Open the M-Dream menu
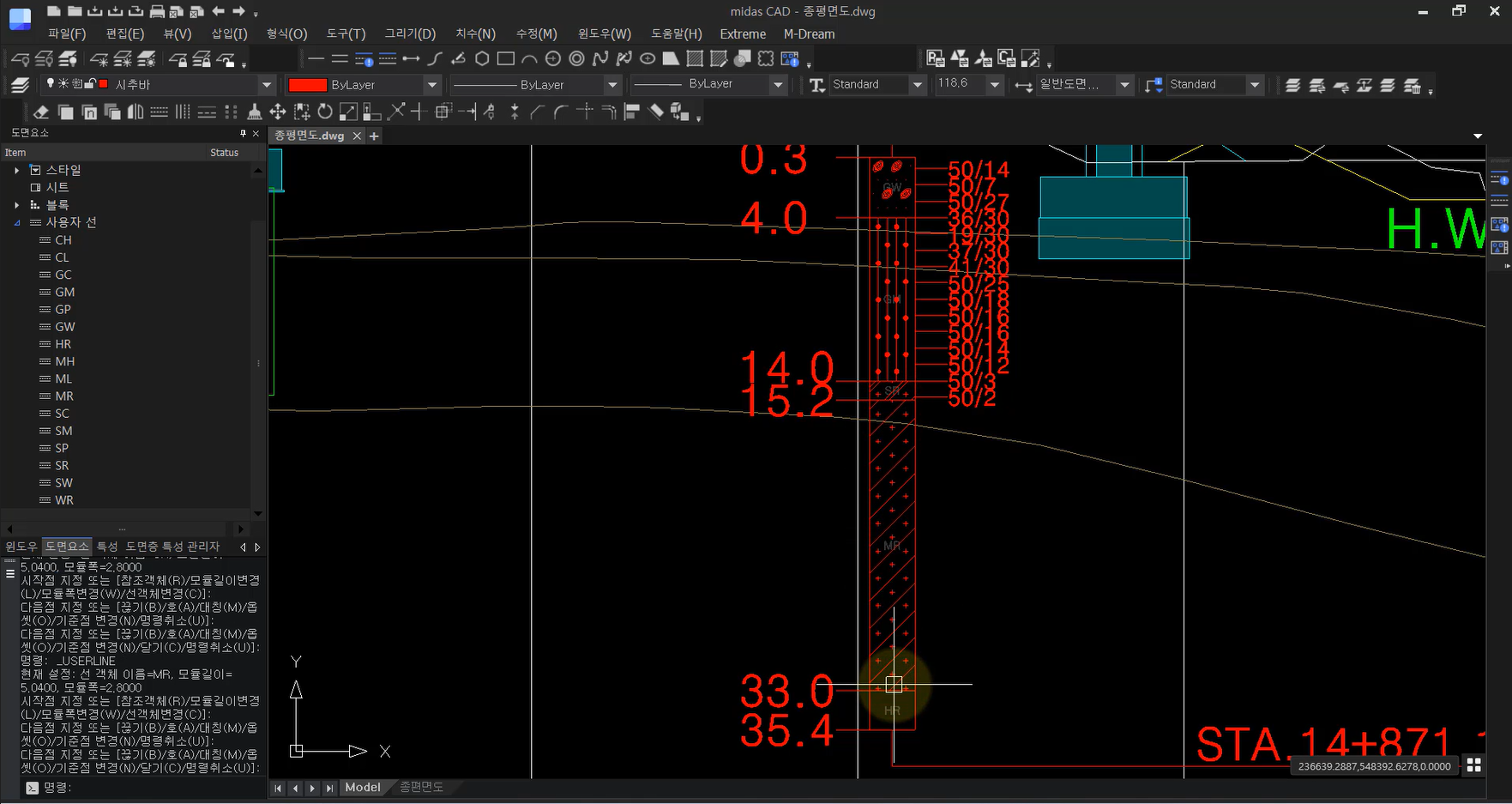Screen dimensions: 1512x804 (x=809, y=34)
